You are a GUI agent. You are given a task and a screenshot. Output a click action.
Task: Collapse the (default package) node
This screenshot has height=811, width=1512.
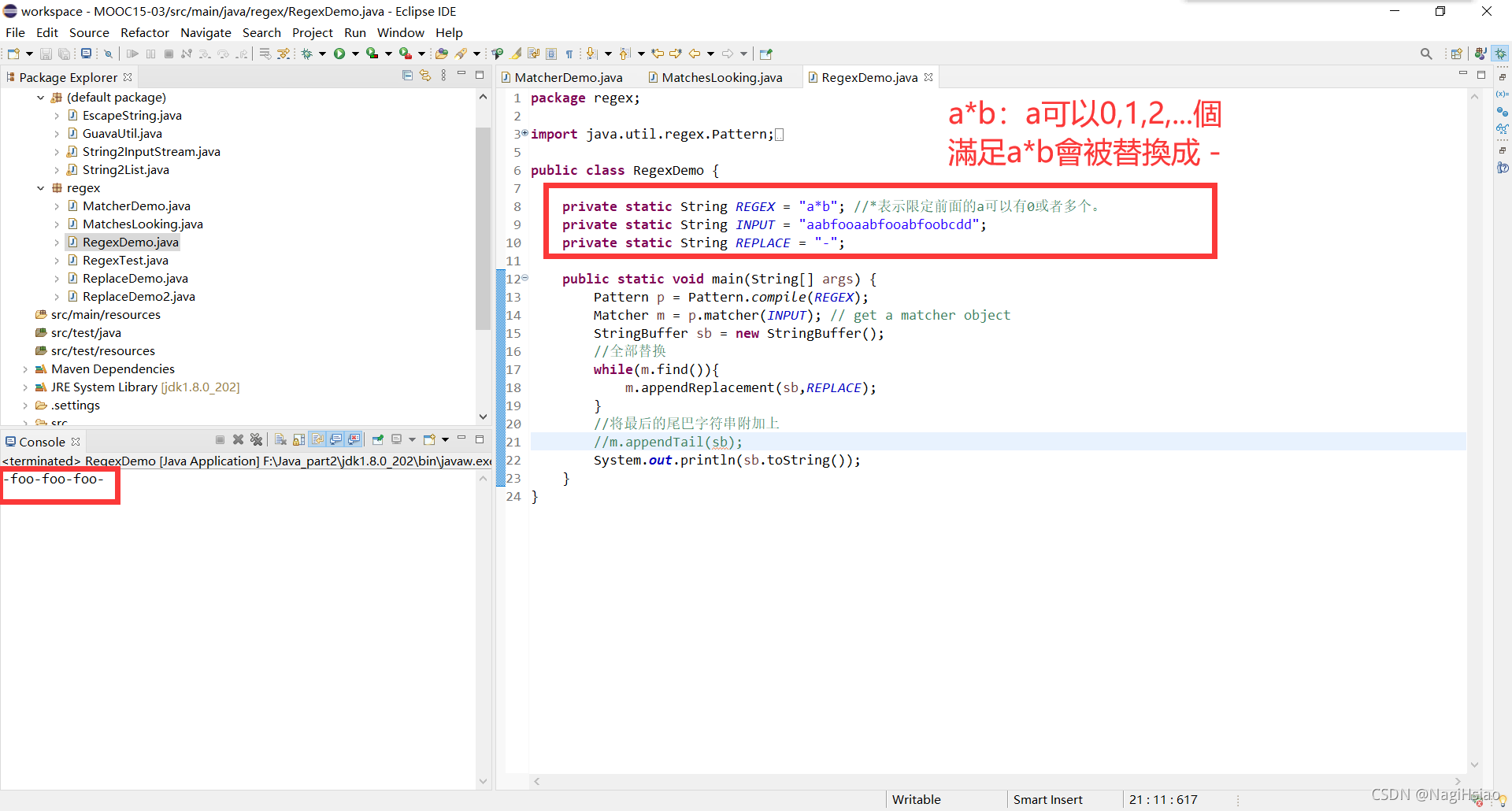coord(40,98)
